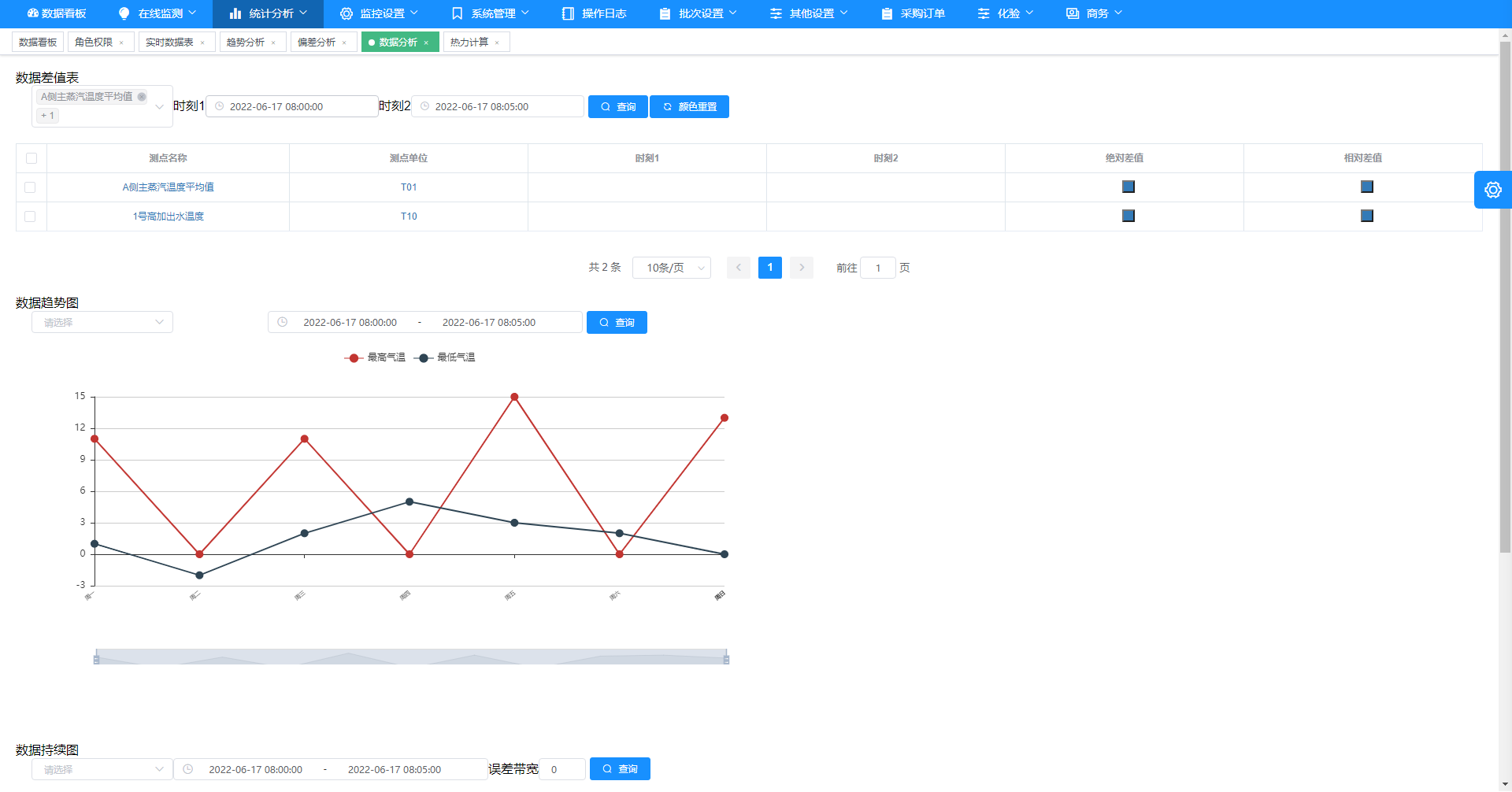
Task: Click the 商务 business menu icon
Action: (x=1072, y=13)
